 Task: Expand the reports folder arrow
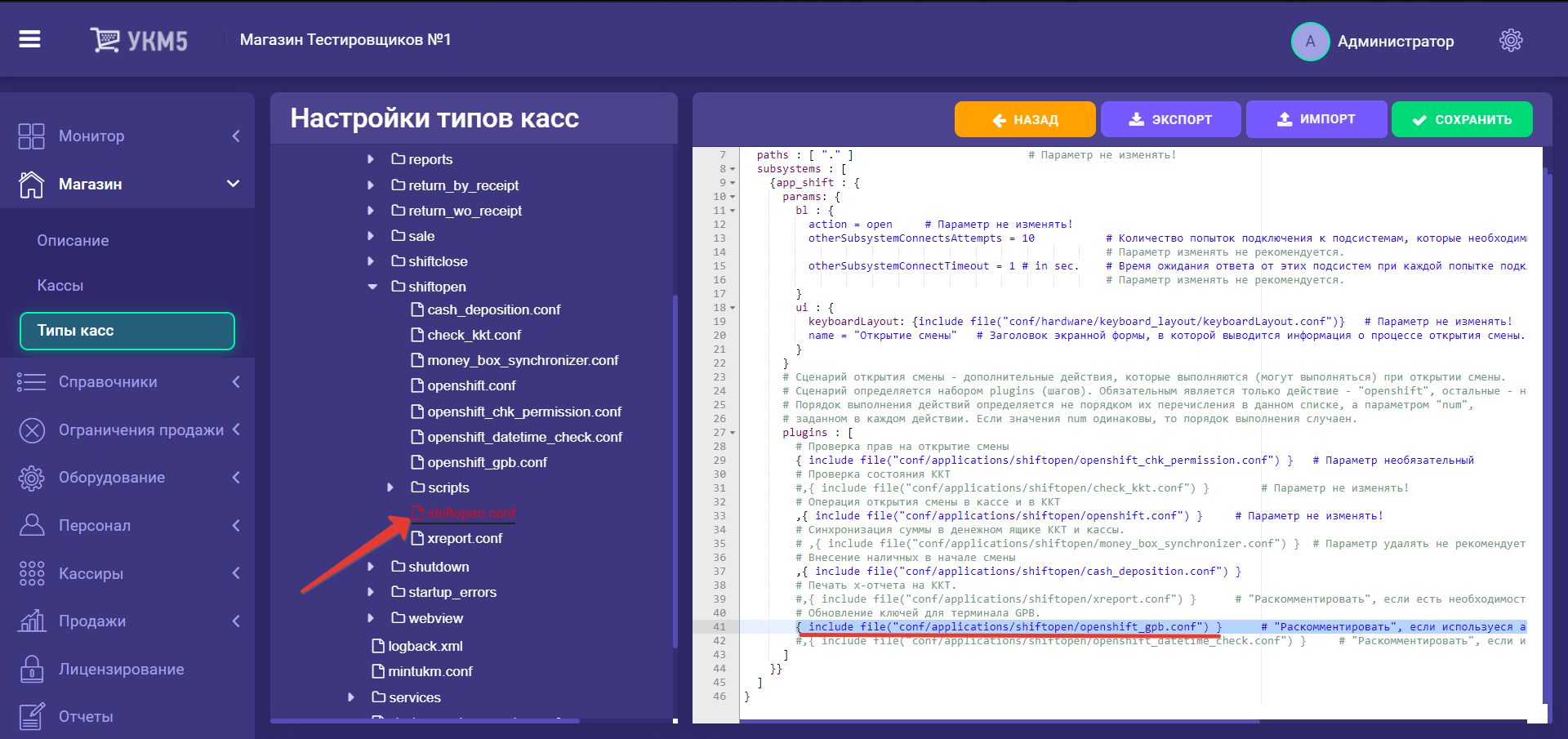(x=371, y=159)
